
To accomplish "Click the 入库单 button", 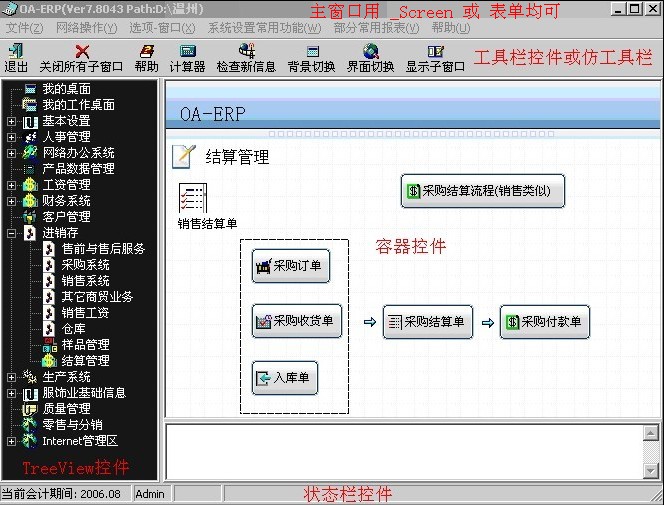I will coord(285,378).
